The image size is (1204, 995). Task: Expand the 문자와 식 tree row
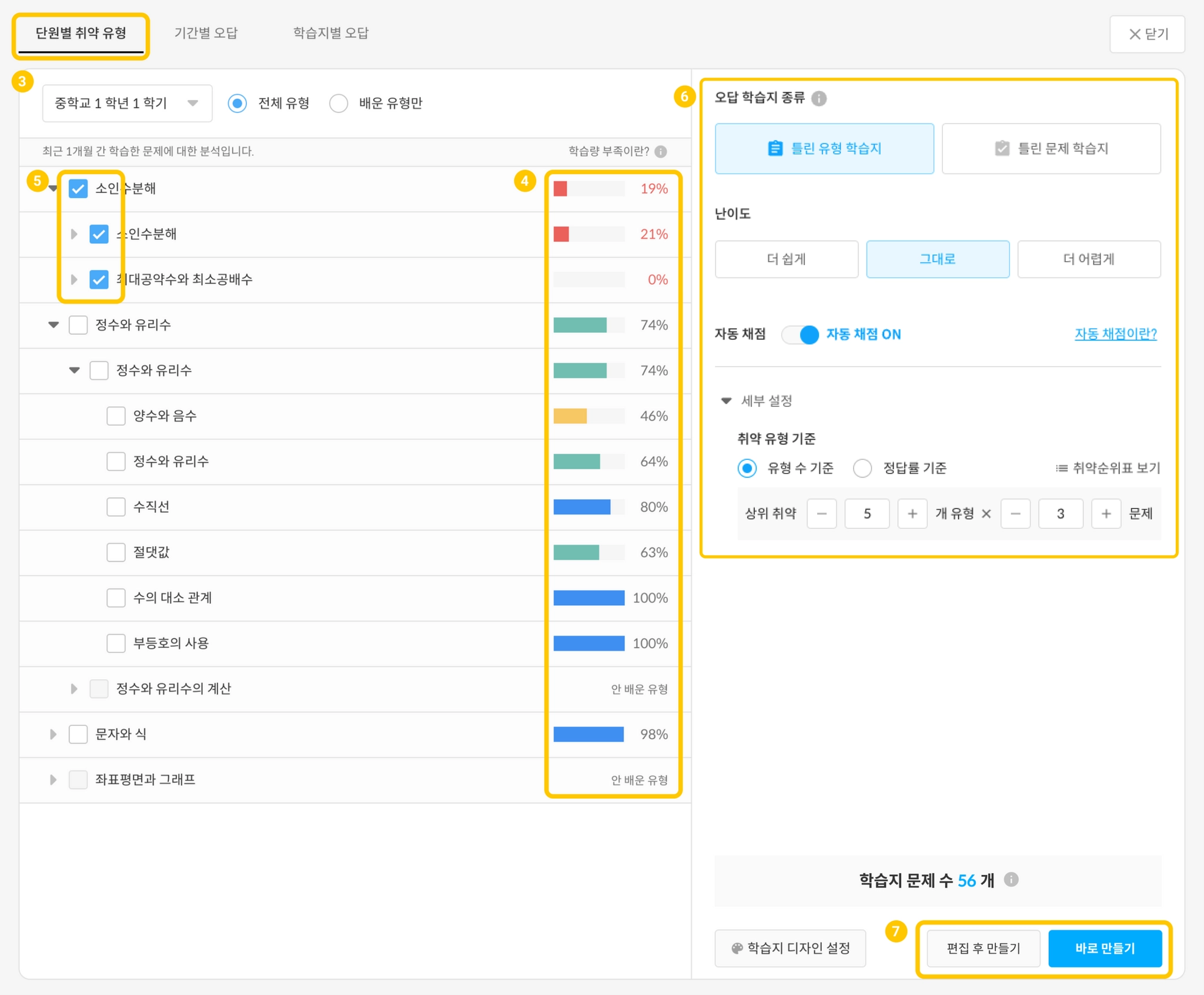coord(53,734)
